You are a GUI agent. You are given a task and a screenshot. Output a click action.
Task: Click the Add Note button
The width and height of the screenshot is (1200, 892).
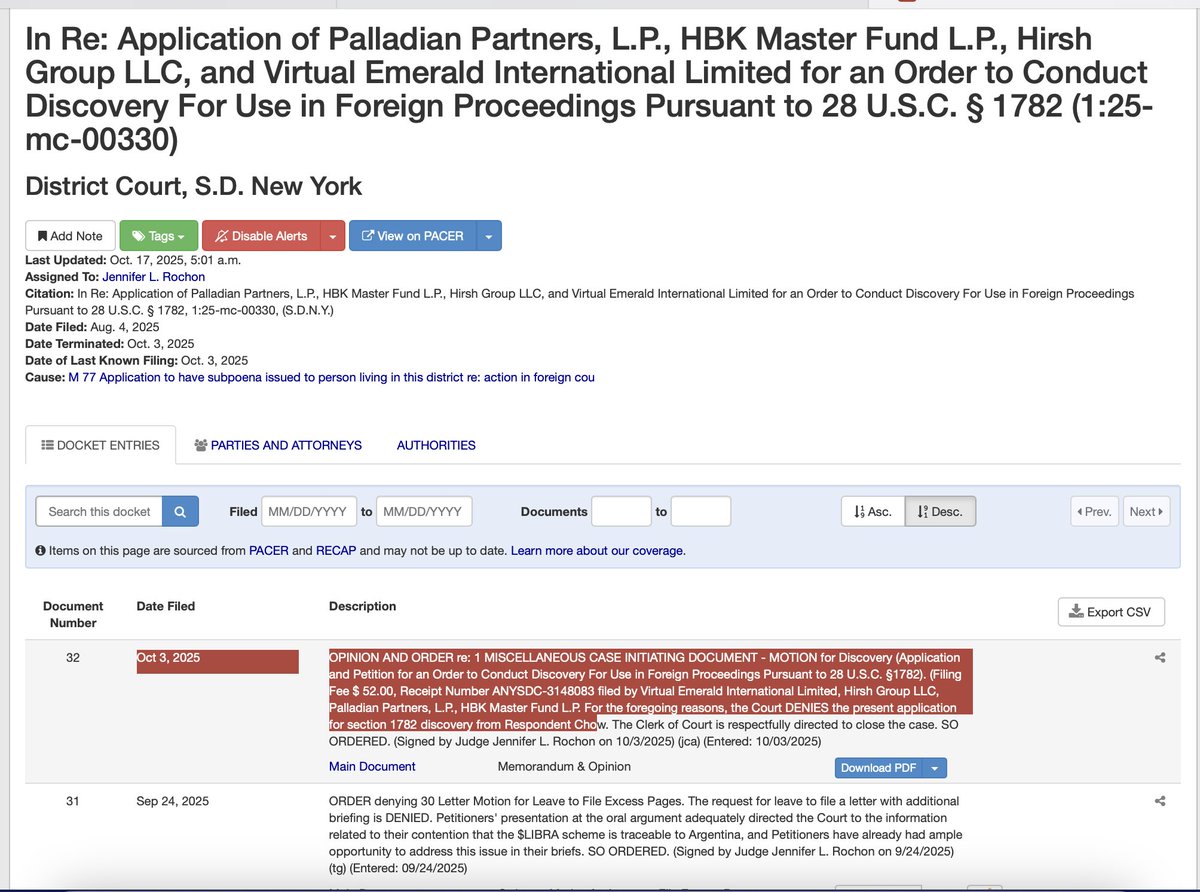(70, 236)
